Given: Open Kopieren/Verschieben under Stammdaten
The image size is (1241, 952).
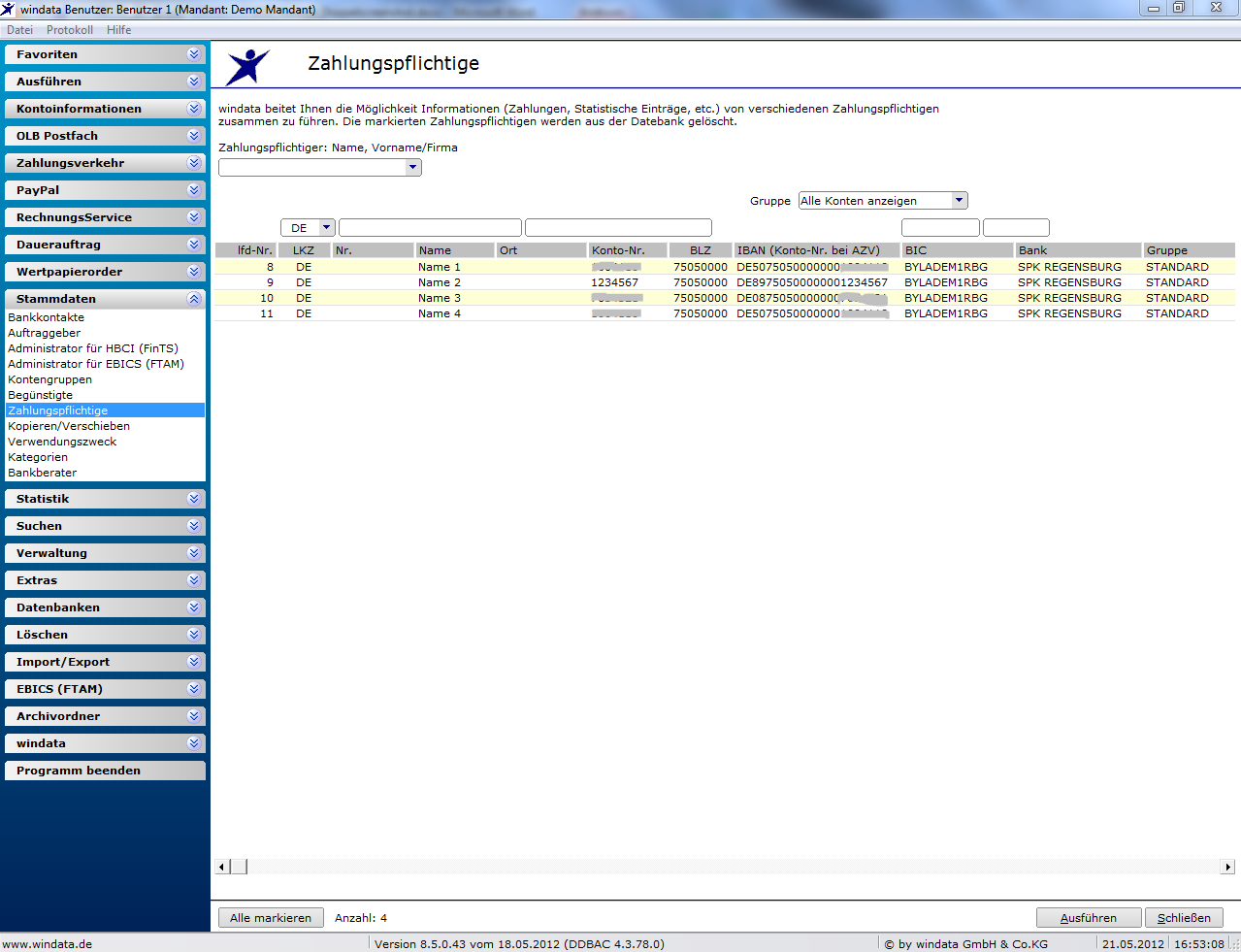Looking at the screenshot, I should click(x=69, y=426).
